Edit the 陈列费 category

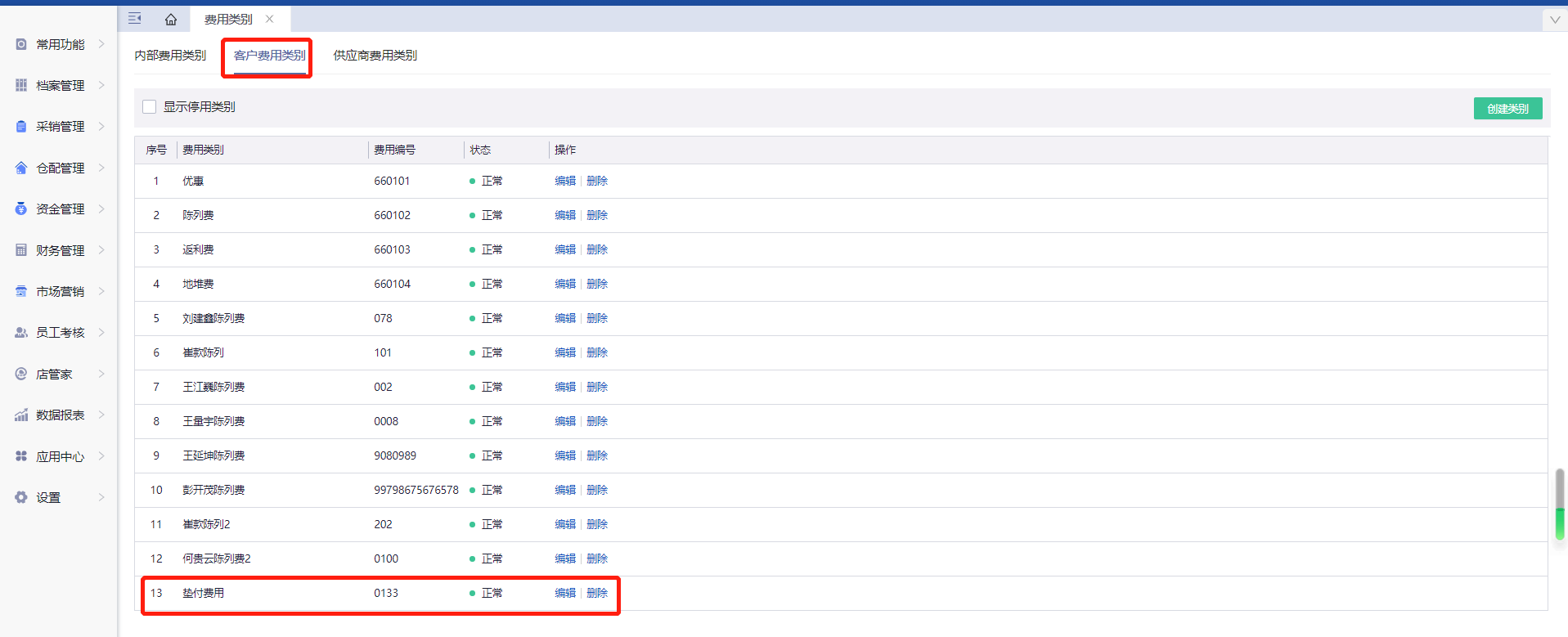[565, 215]
